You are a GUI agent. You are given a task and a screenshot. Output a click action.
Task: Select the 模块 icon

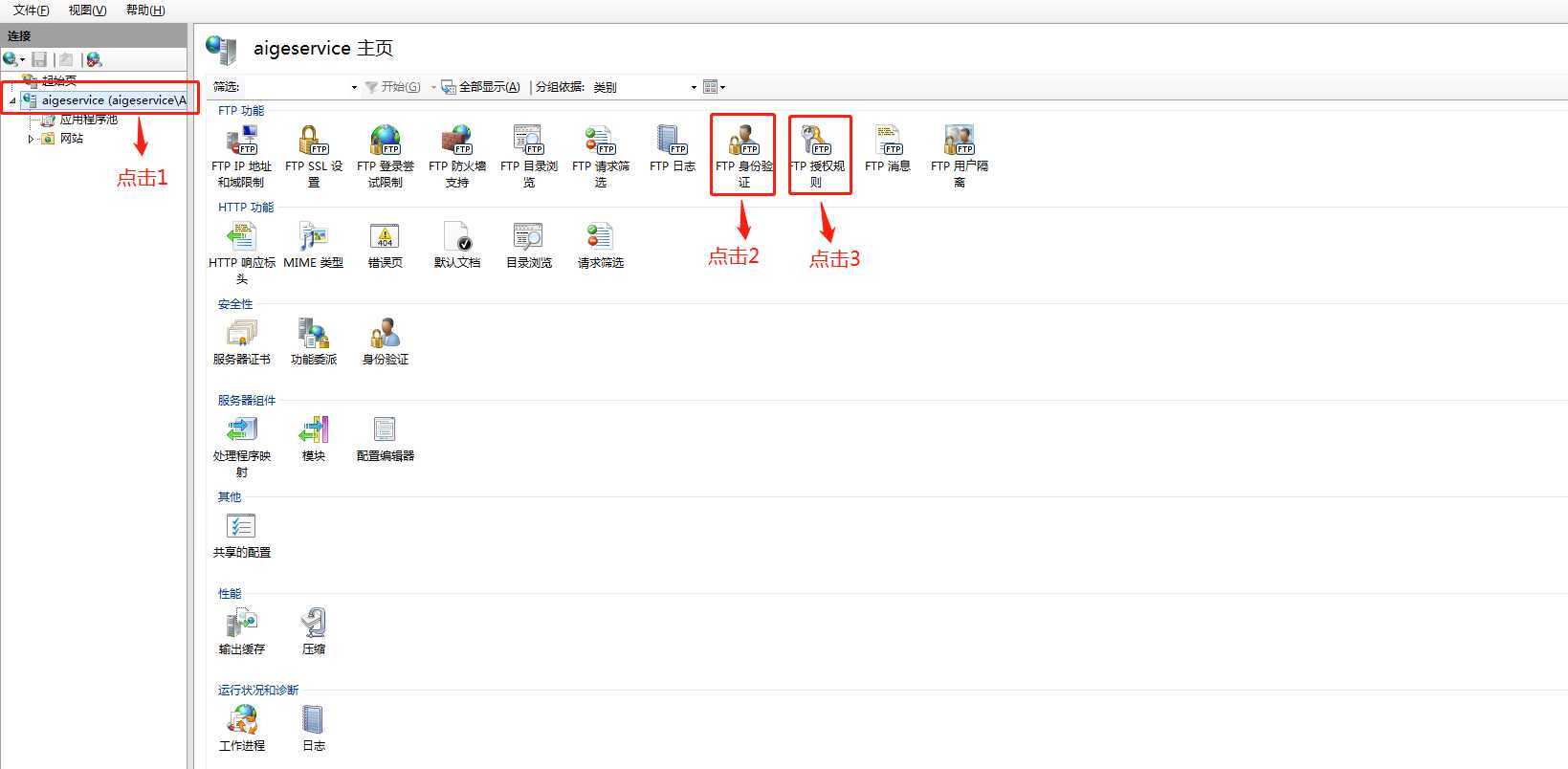point(313,439)
